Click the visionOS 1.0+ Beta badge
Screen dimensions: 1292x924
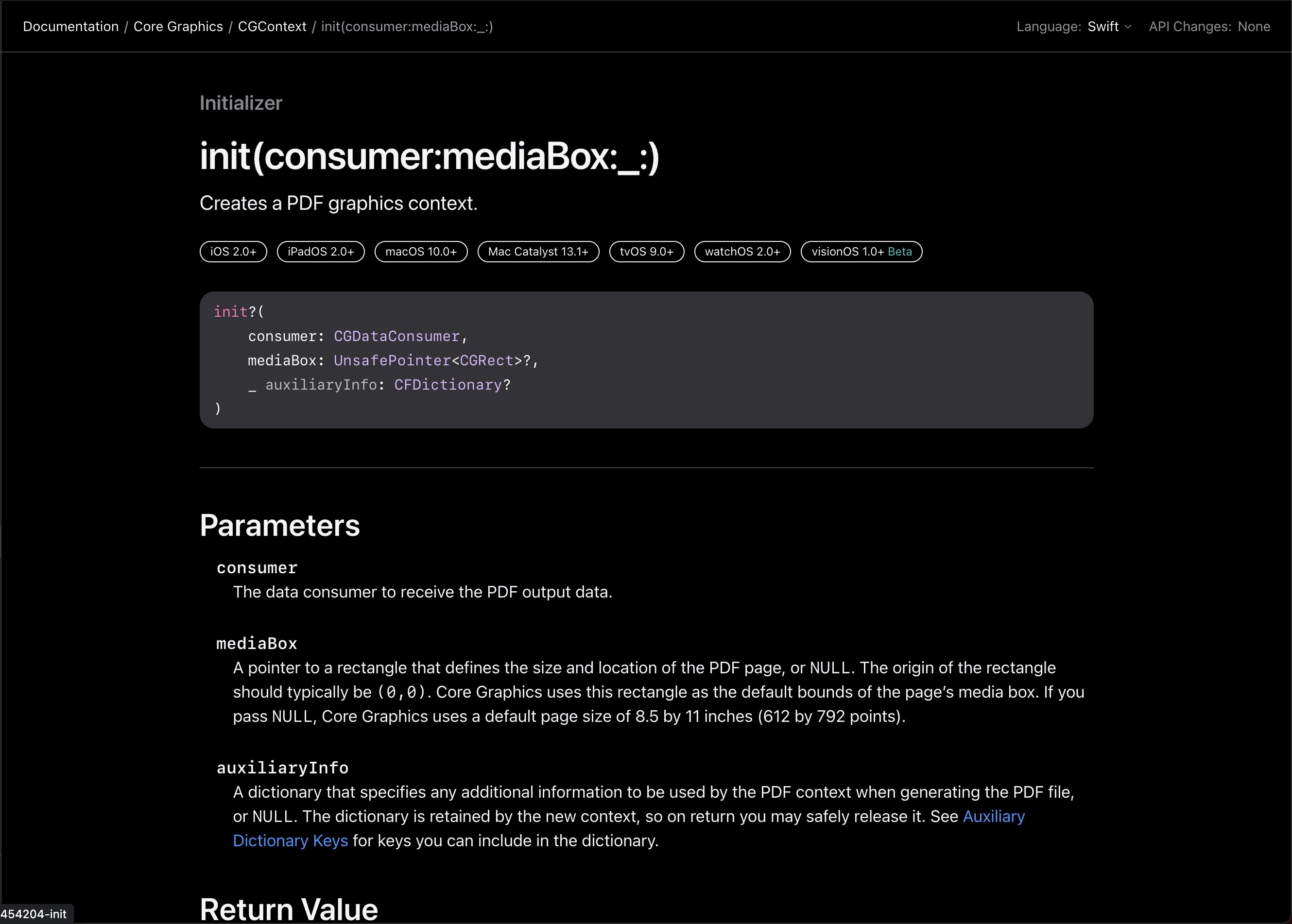click(861, 252)
